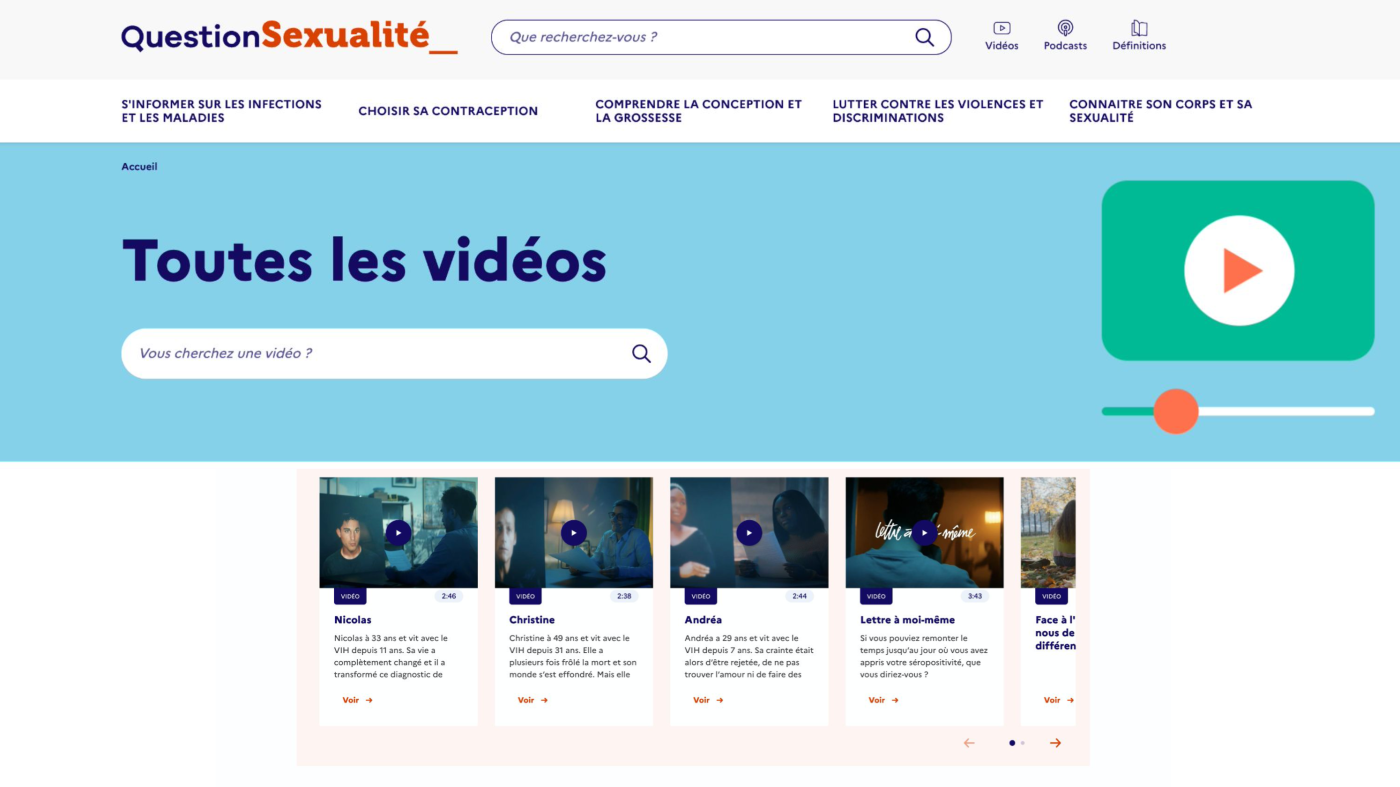
Task: Open the Définitions book icon
Action: click(x=1139, y=28)
